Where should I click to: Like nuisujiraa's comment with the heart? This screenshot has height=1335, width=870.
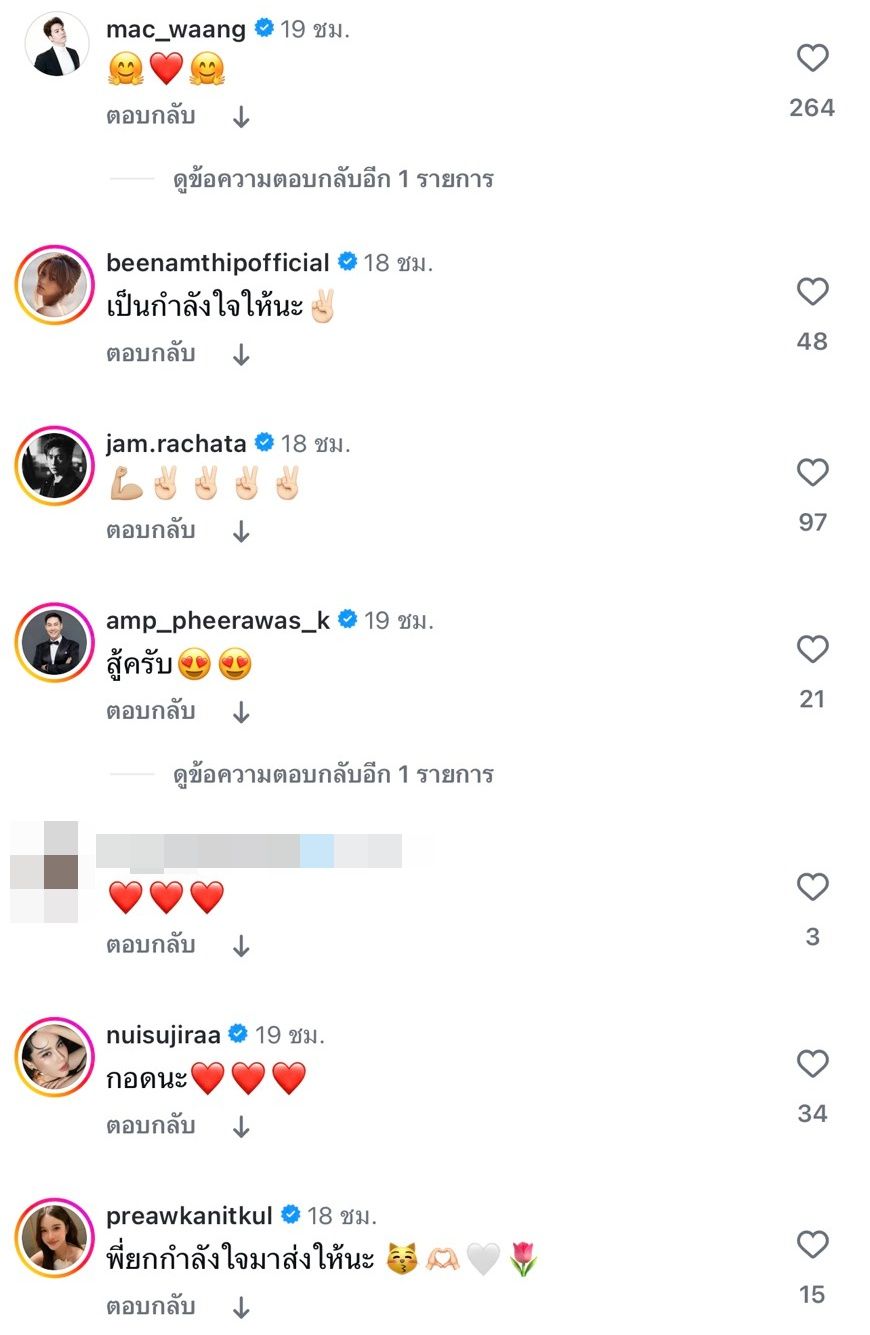coord(812,1064)
